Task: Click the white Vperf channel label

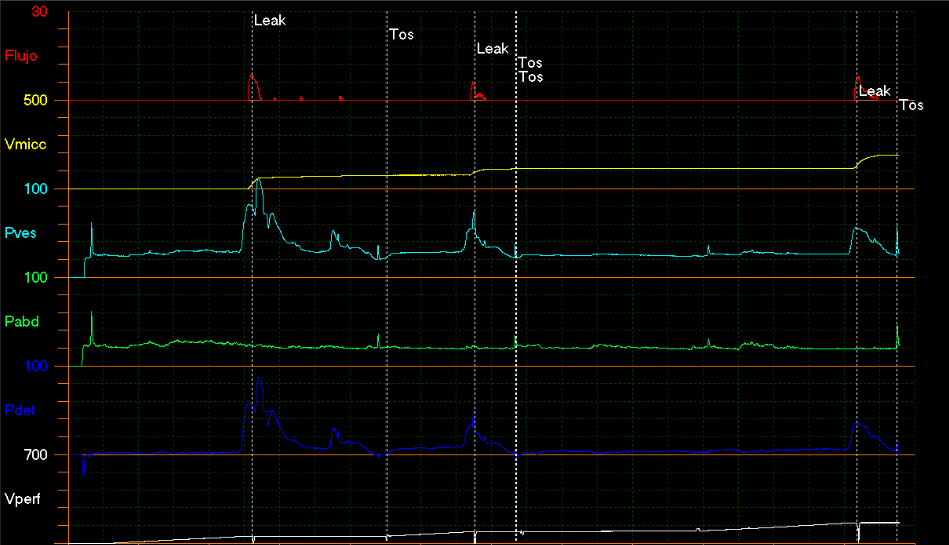Action: pos(23,498)
